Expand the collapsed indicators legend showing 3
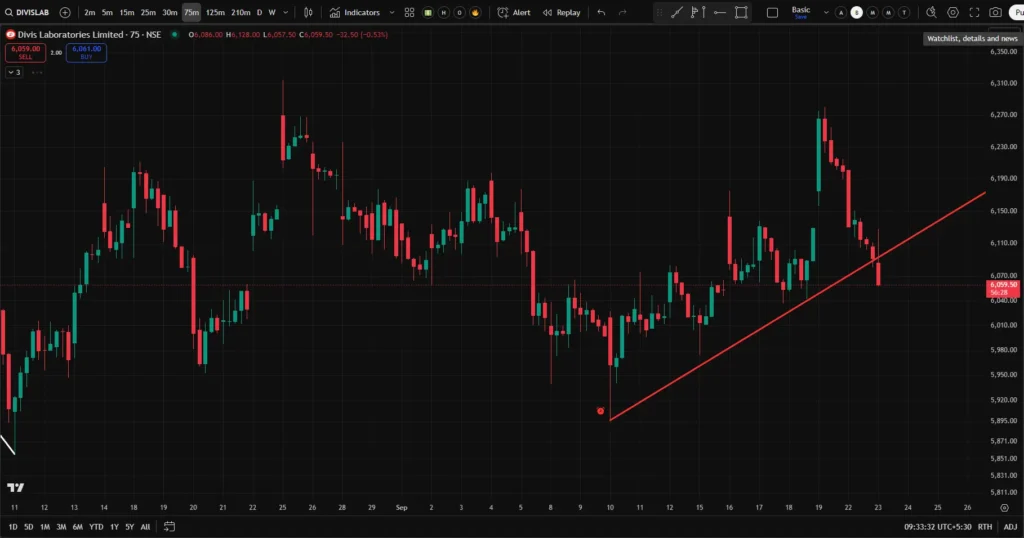Screen dimensions: 1024x538 pos(14,72)
